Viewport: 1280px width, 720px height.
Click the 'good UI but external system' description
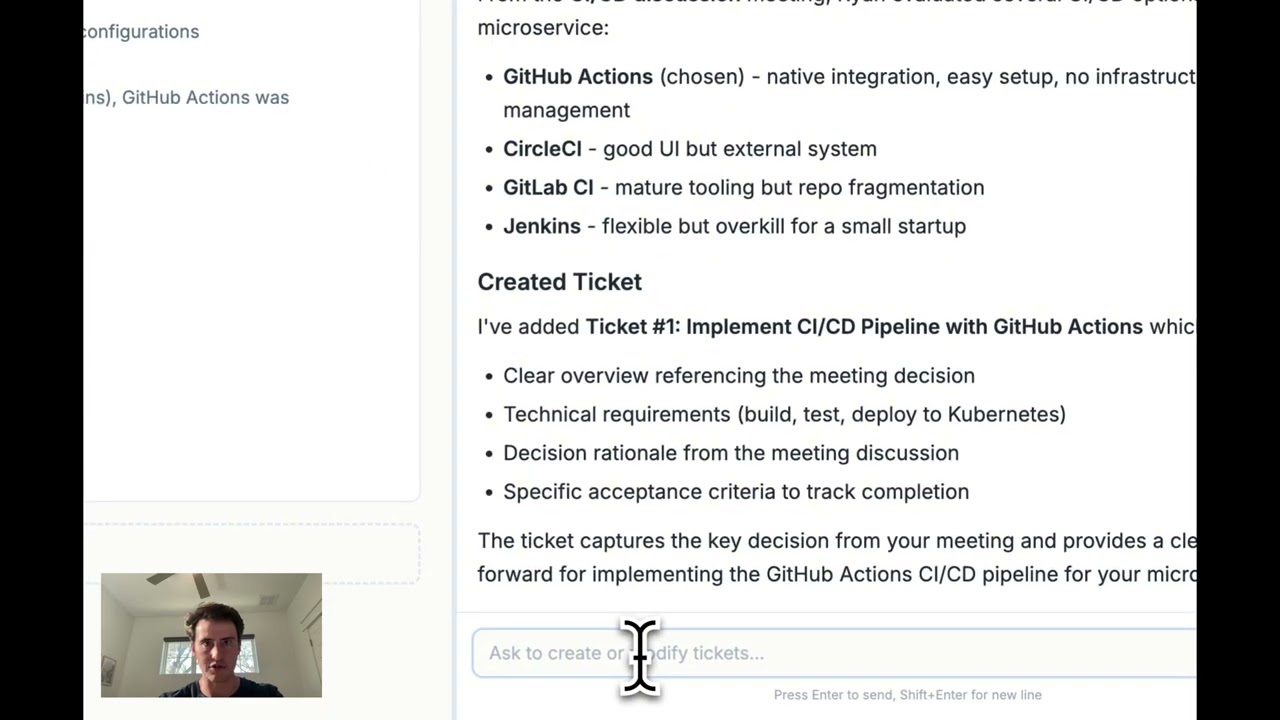[x=740, y=149]
